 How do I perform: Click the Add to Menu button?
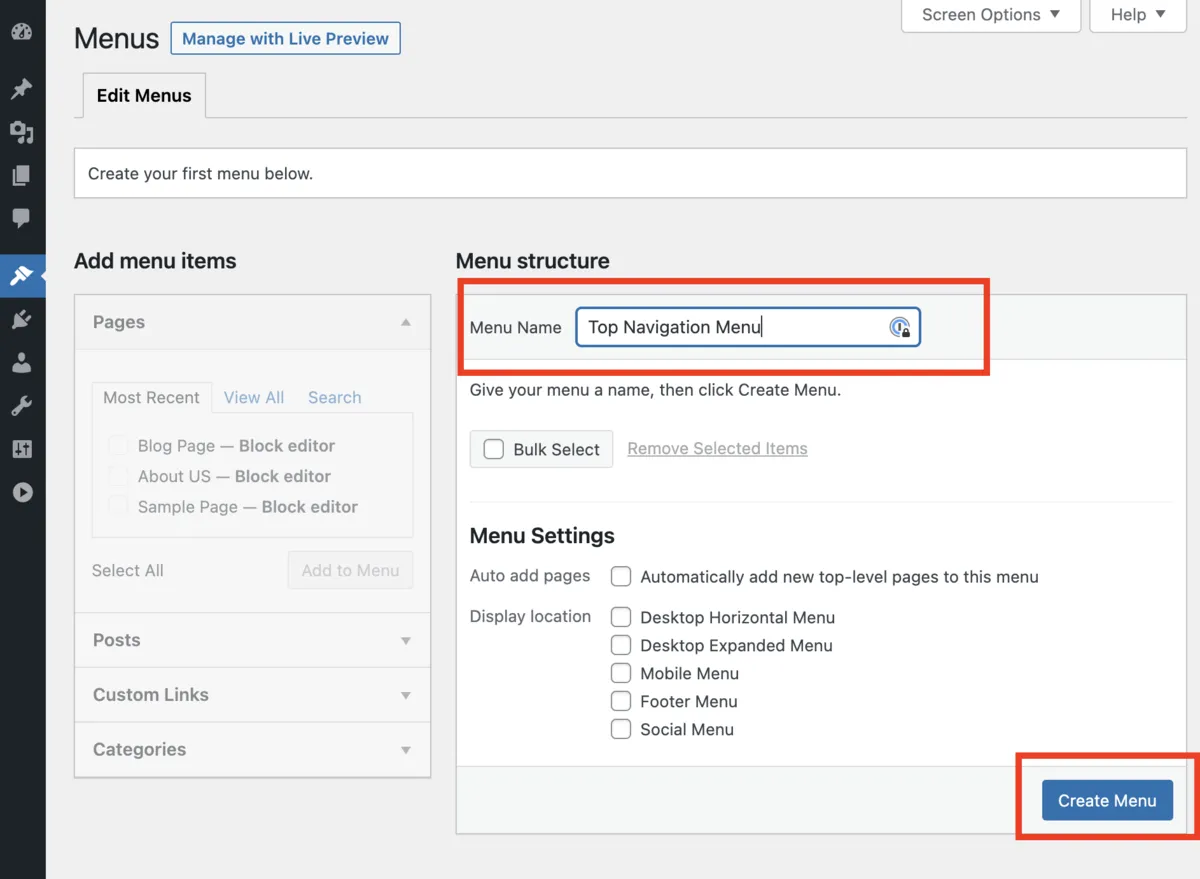350,570
